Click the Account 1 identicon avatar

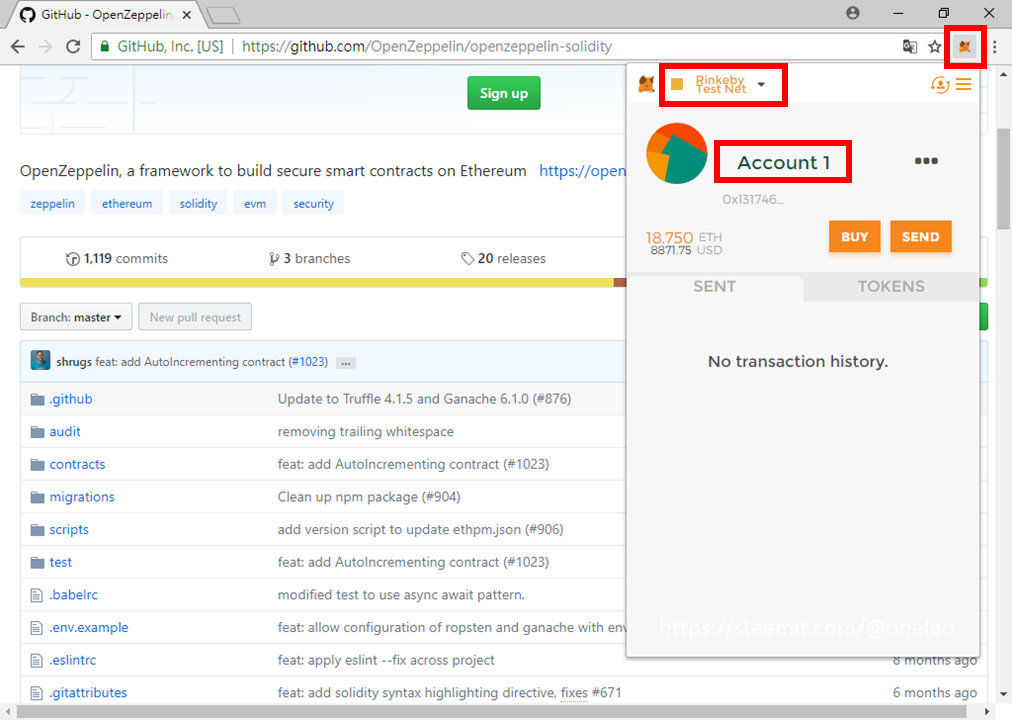pos(676,154)
